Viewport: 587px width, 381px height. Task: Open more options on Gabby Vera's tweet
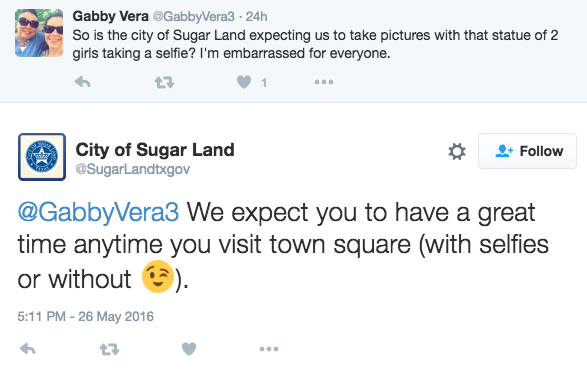[324, 82]
